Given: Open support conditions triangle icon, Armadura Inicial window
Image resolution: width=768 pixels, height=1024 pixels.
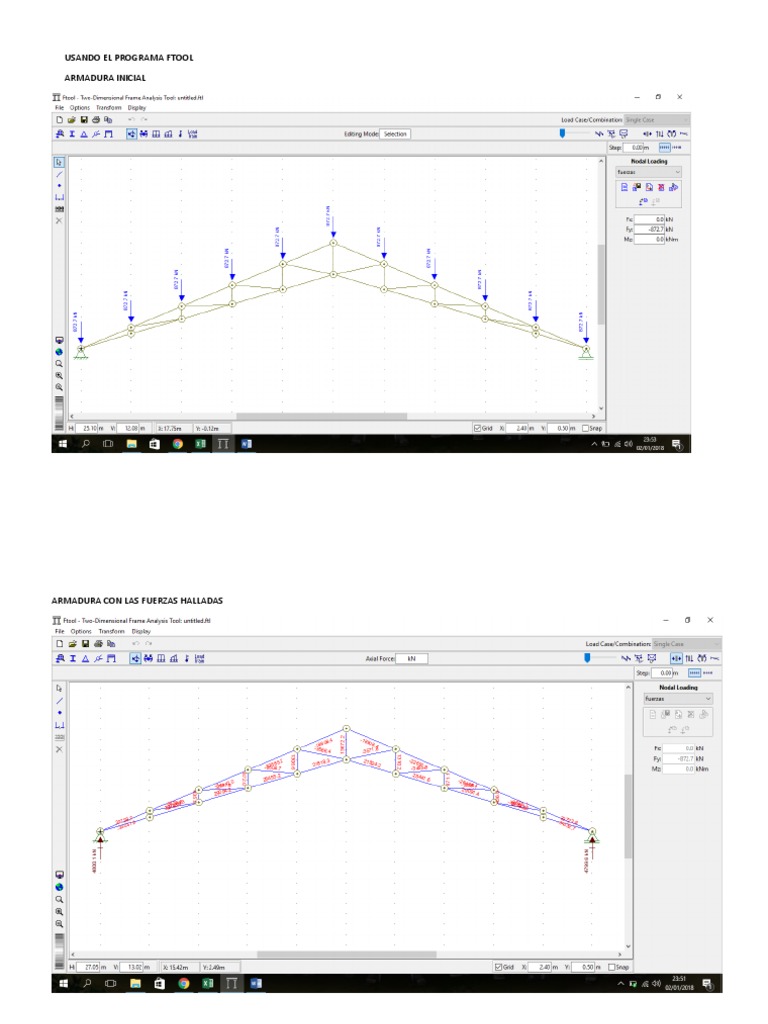Looking at the screenshot, I should point(84,134).
